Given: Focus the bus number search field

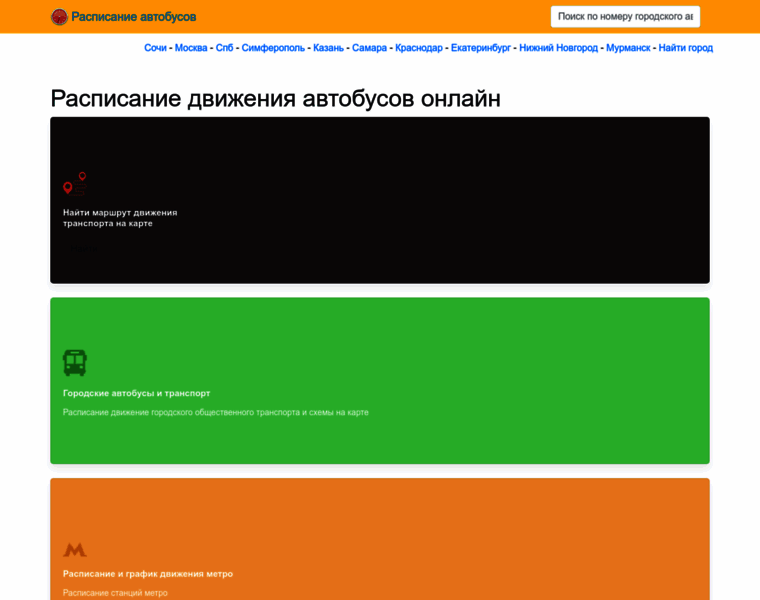Looking at the screenshot, I should (x=625, y=16).
